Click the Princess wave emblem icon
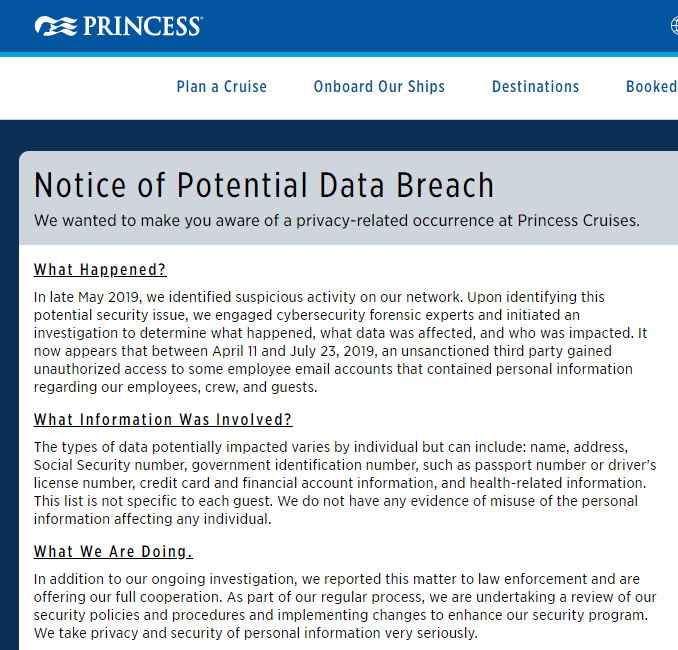The width and height of the screenshot is (678, 650). (x=56, y=26)
